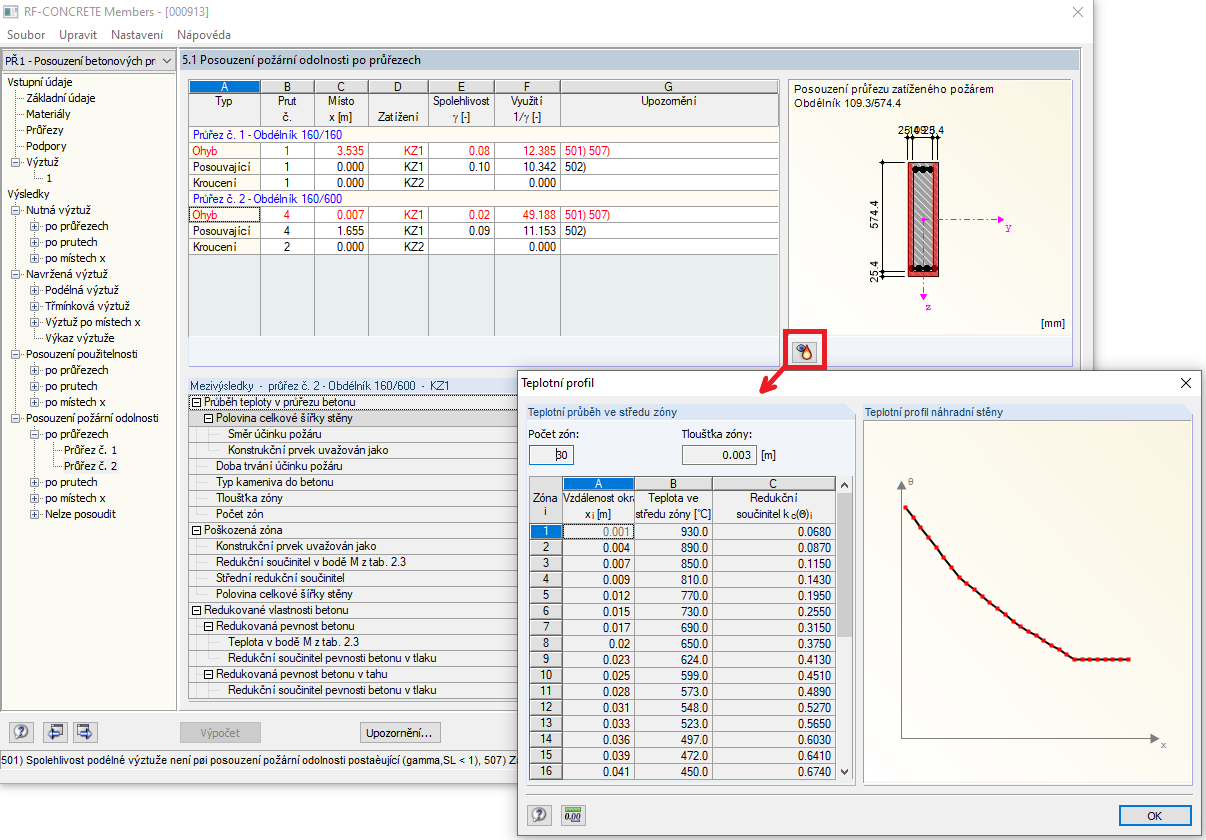The width and height of the screenshot is (1206, 840).
Task: Click location value 3.535 cell
Action: coord(341,151)
